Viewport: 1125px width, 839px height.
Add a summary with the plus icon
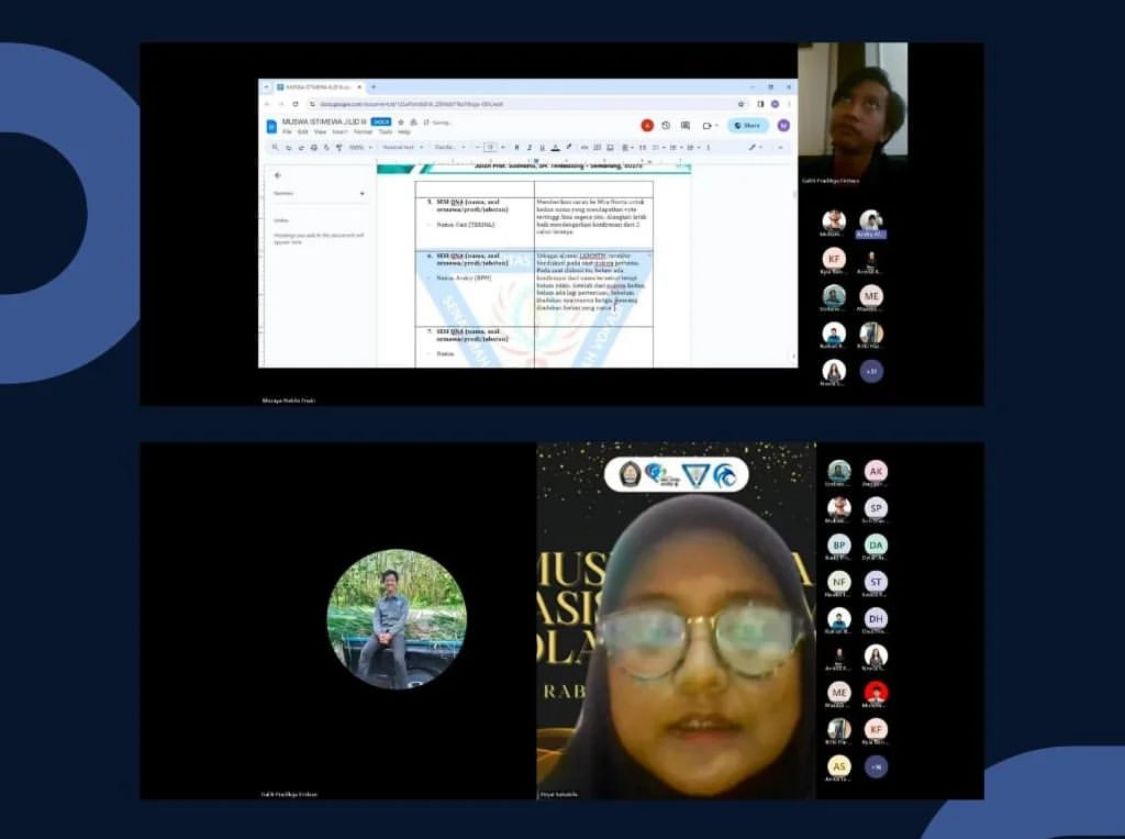[x=362, y=194]
